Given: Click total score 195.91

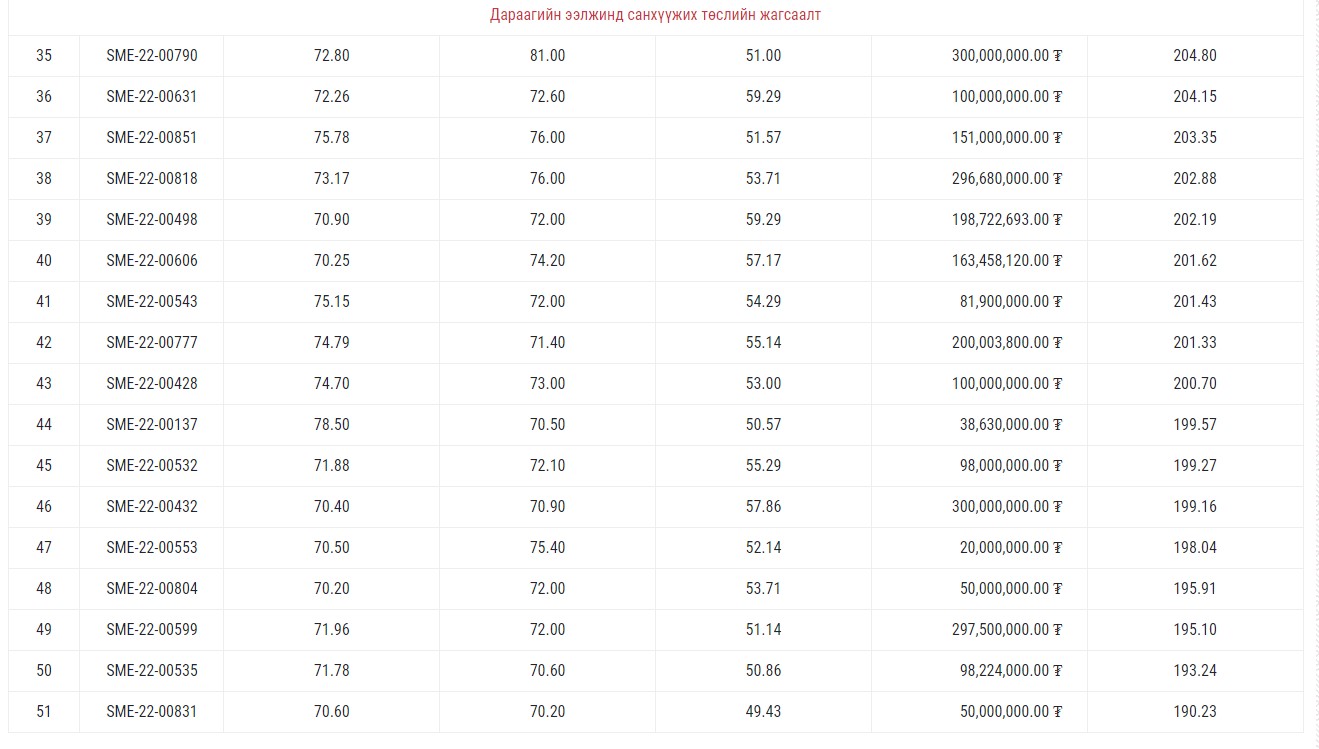Looking at the screenshot, I should click(1194, 589).
